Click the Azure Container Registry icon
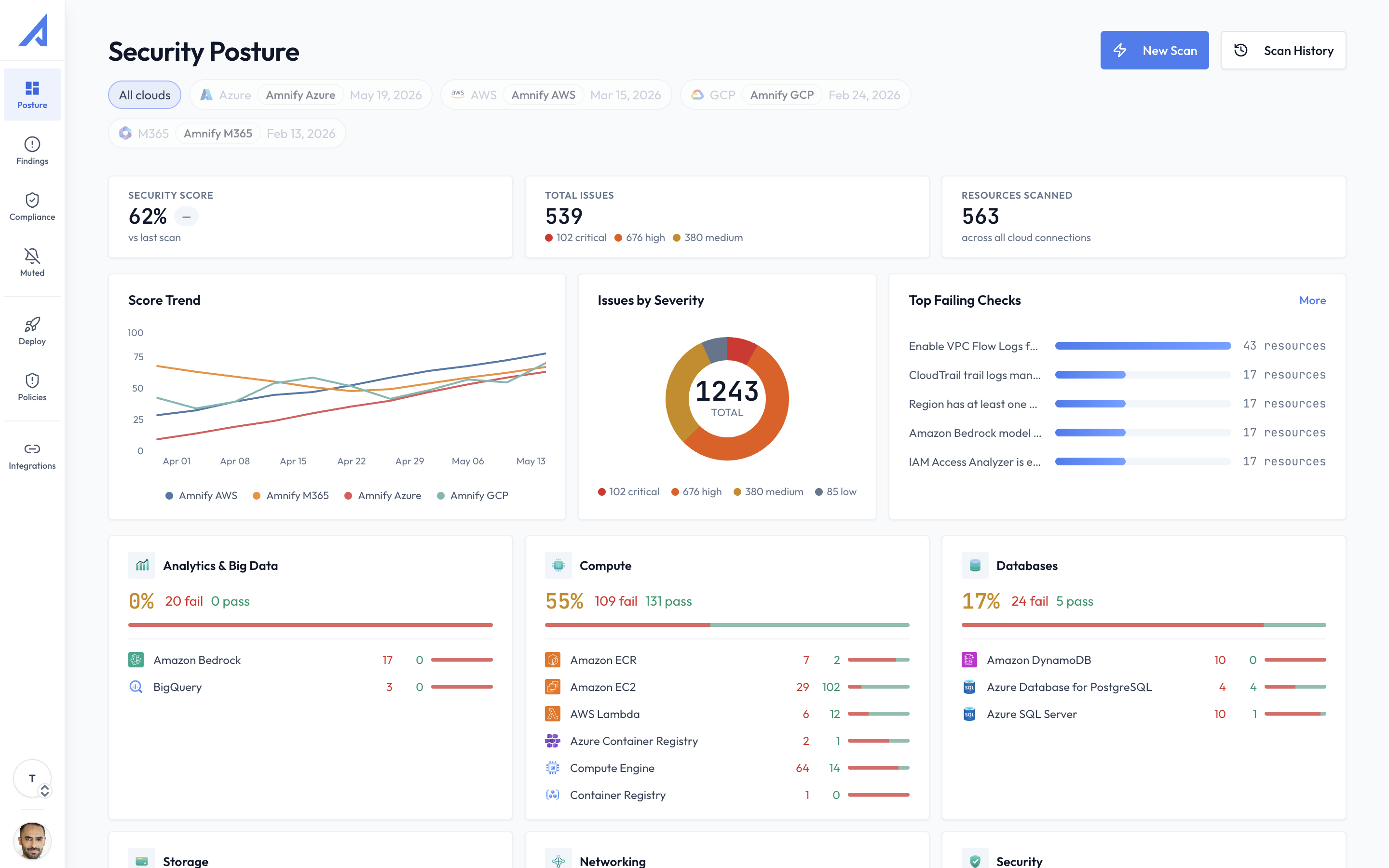 coord(553,741)
